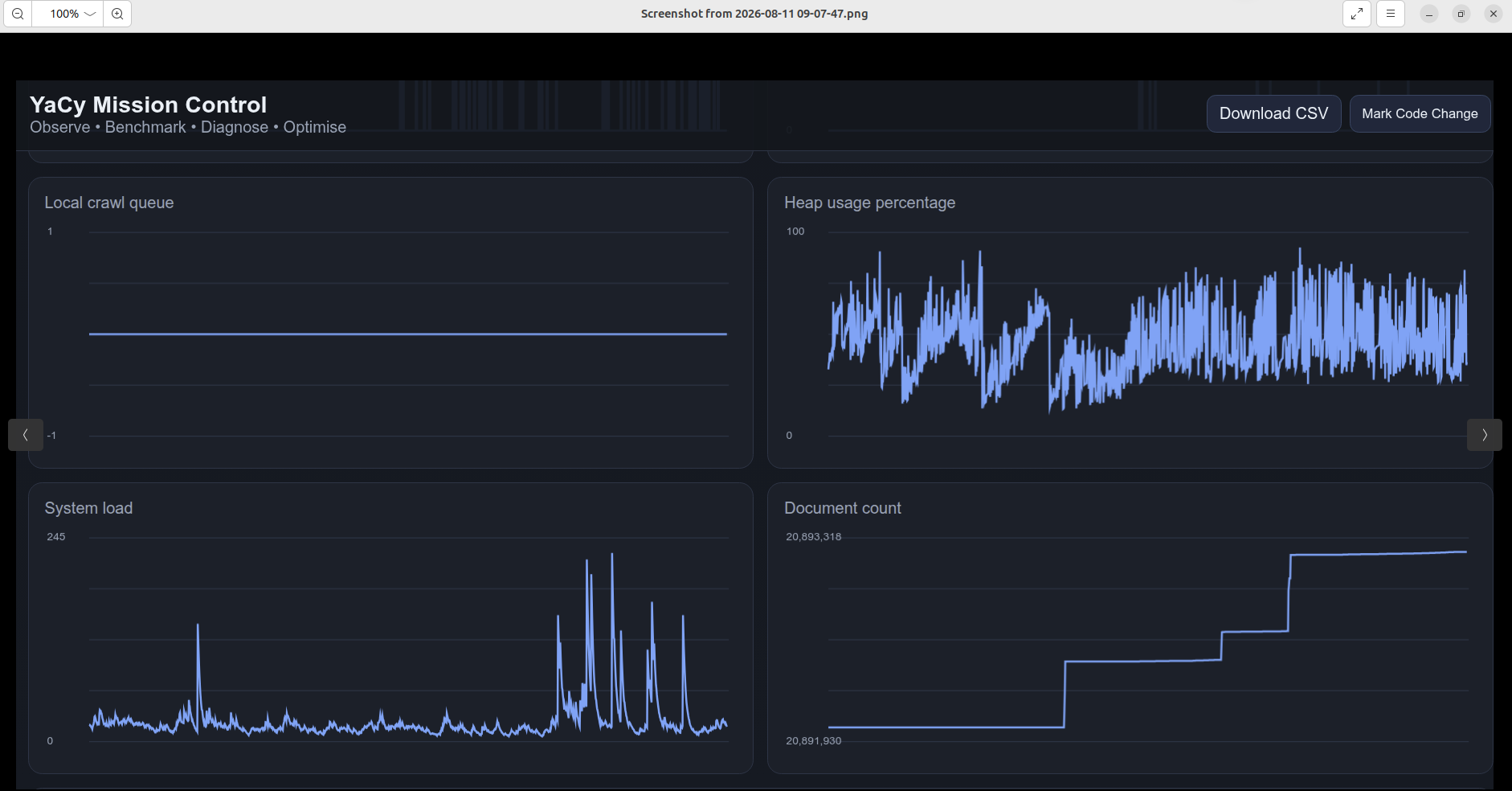Click the System load chart title
Viewport: 1512px width, 791px height.
click(88, 508)
